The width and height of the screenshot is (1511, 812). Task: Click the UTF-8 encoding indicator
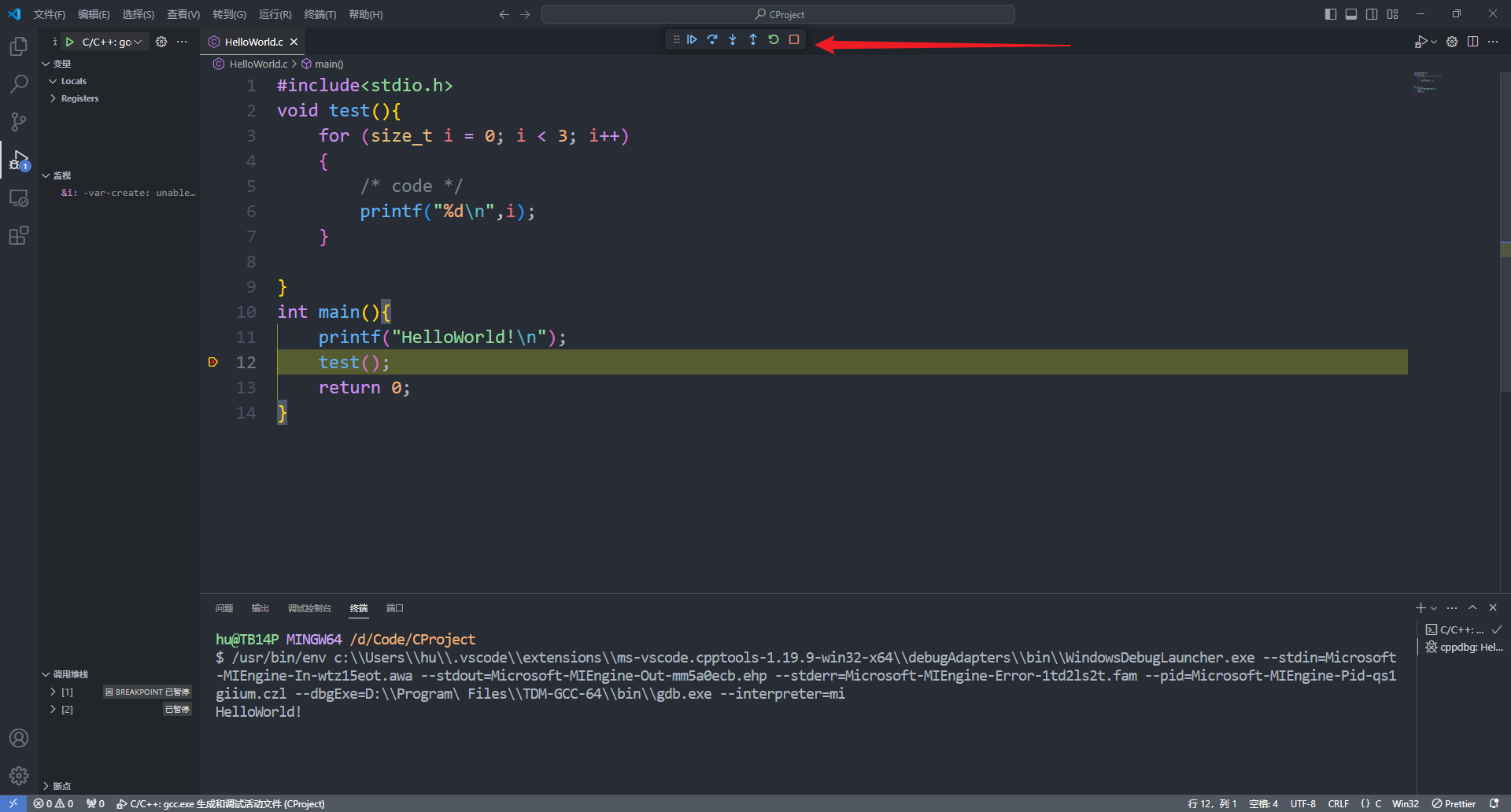click(1303, 803)
